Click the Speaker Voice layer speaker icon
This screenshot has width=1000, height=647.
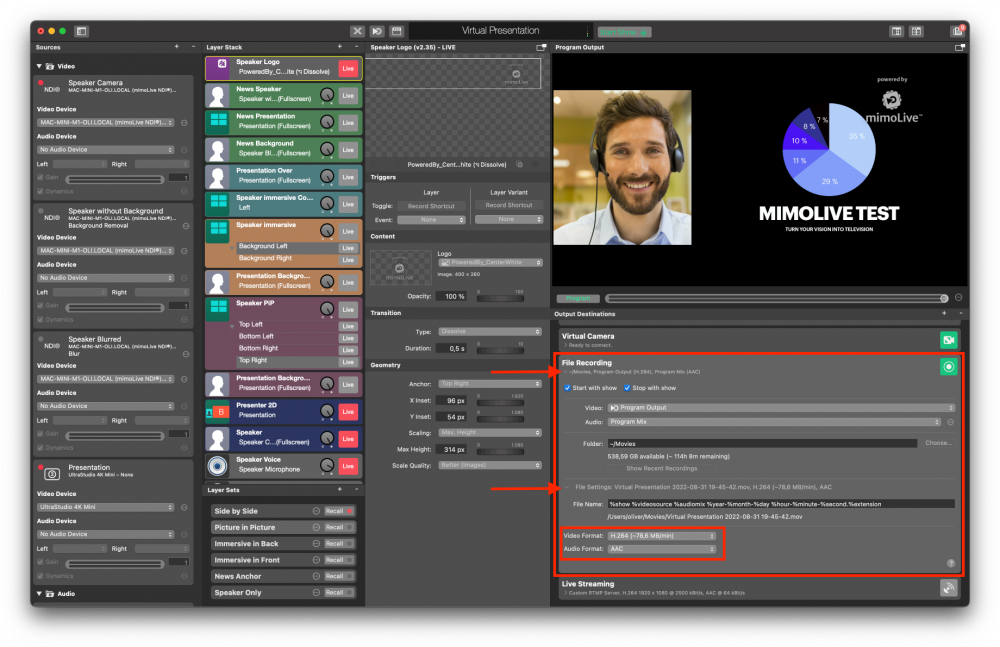[x=217, y=466]
